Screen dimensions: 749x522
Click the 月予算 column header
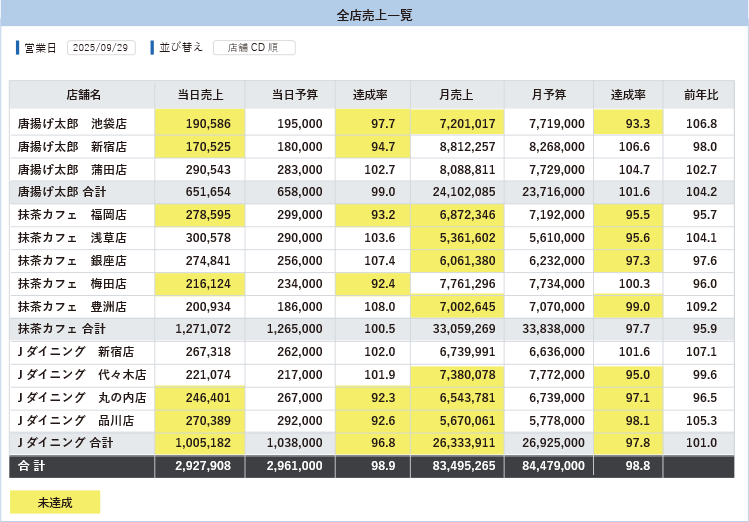click(548, 95)
